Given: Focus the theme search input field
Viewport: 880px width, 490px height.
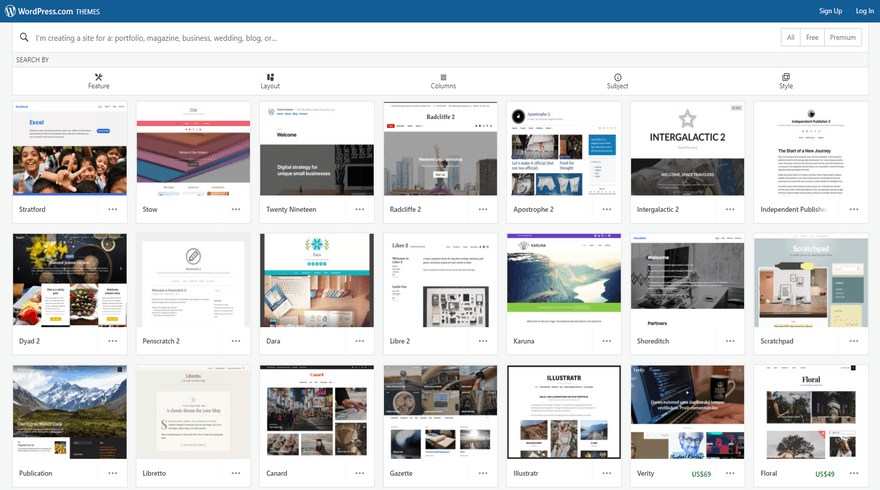Looking at the screenshot, I should pos(404,38).
